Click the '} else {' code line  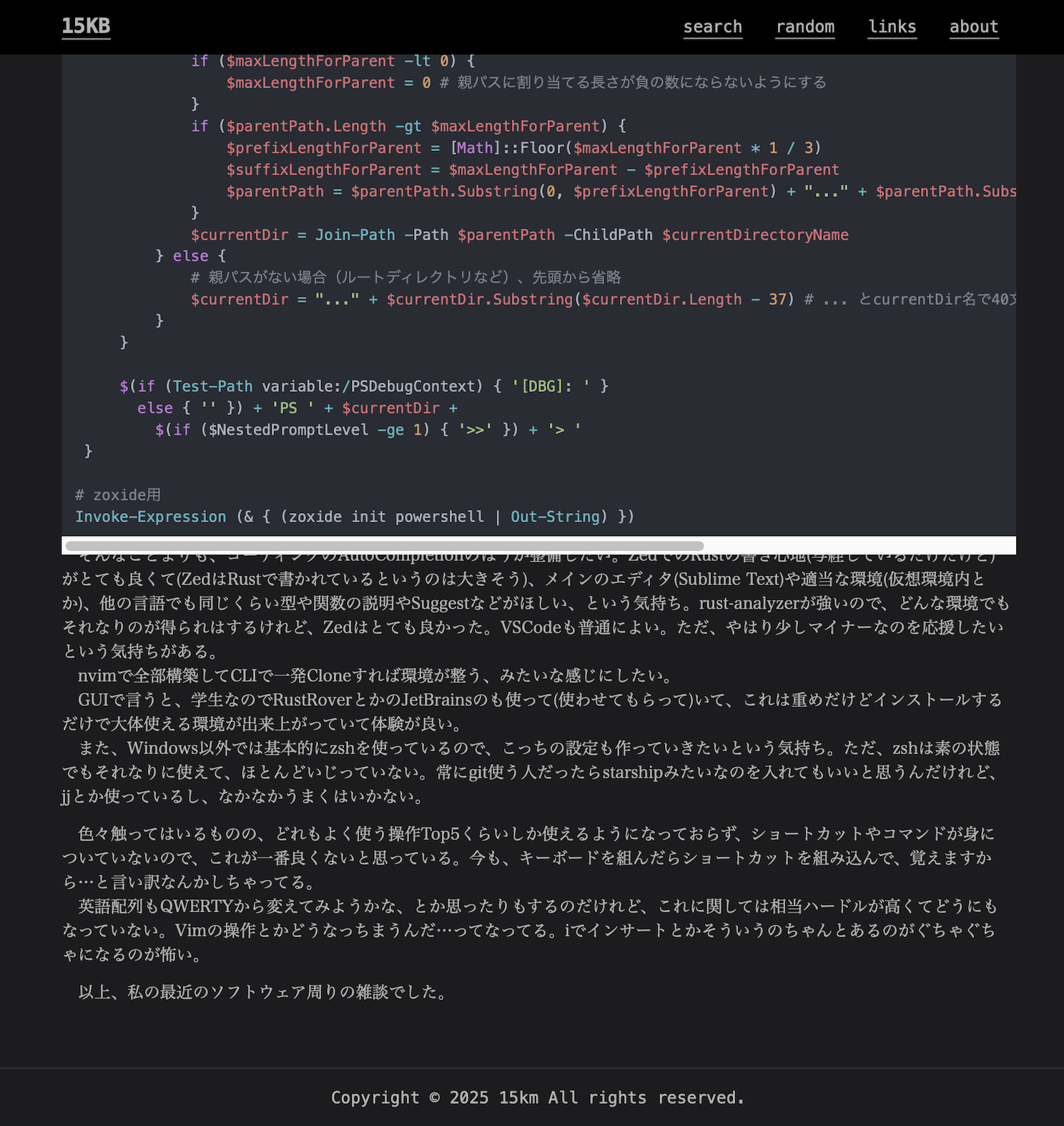click(190, 256)
